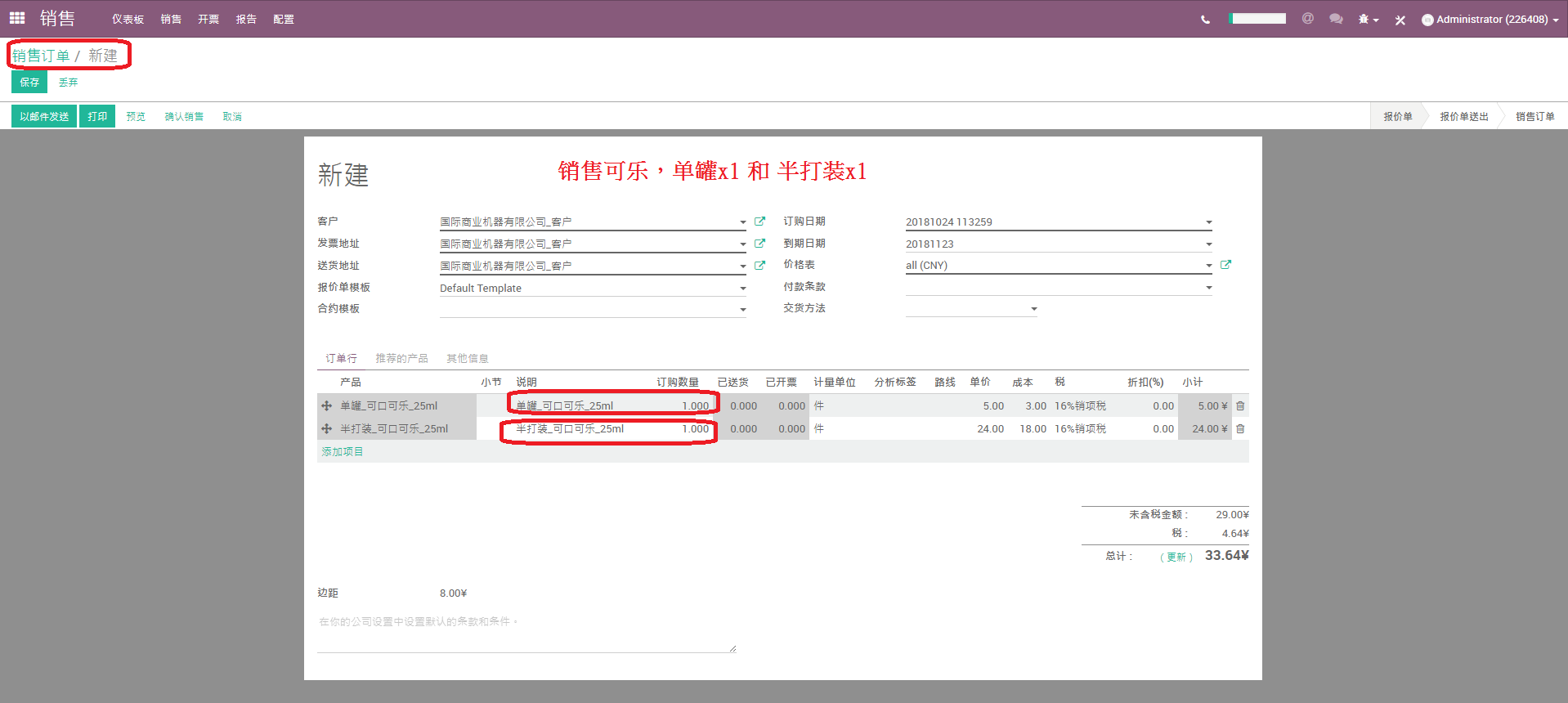The image size is (1568, 703).
Task: Open external link for 客户 field
Action: pos(759,222)
